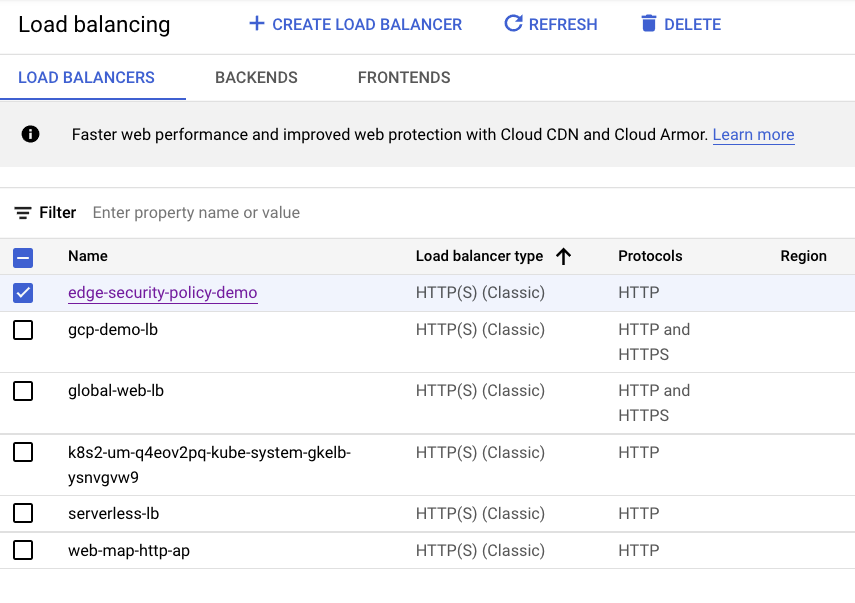Select the gcp-demo-lb row checkbox
855x603 pixels.
point(23,330)
